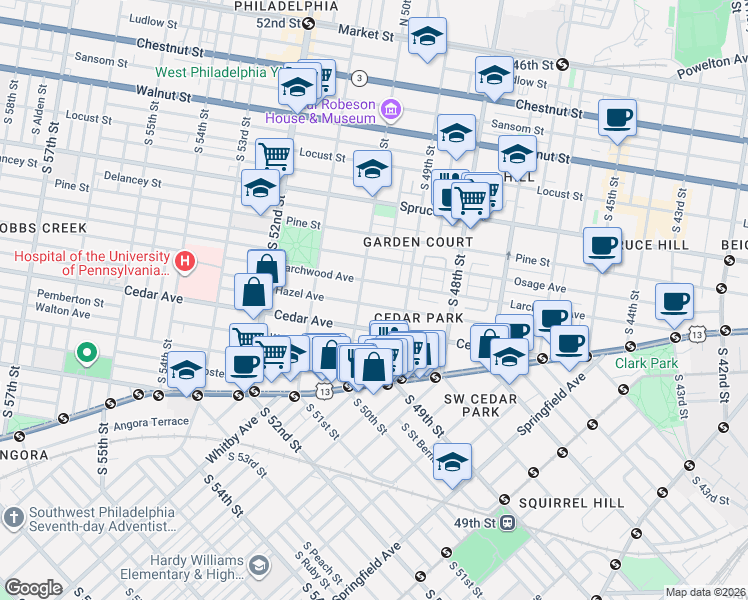Click the Powelton Ave street label
748x600 pixels.
(712, 66)
